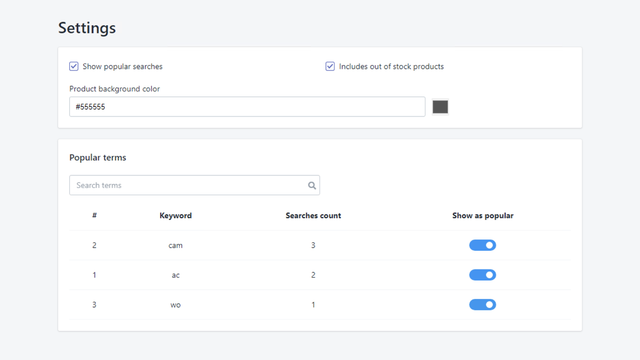This screenshot has height=360, width=640.
Task: Click searches count 1 in wo row
Action: coord(313,304)
